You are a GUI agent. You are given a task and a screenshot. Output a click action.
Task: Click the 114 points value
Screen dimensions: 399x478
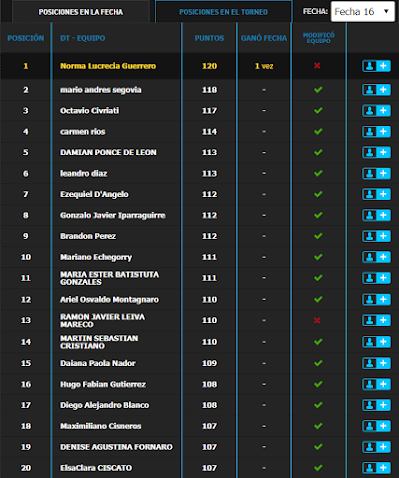[x=209, y=132]
